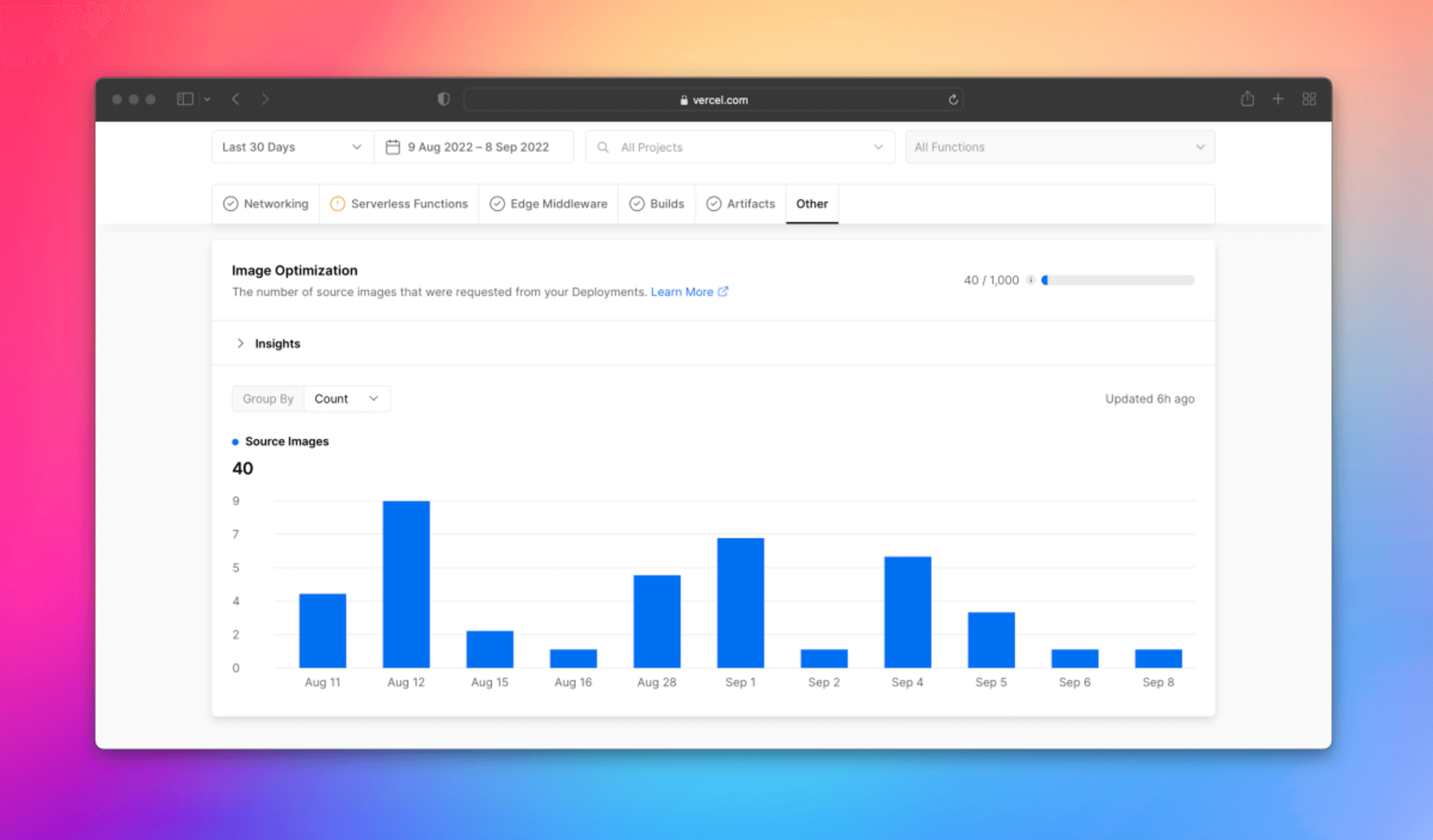Image resolution: width=1433 pixels, height=840 pixels.
Task: Open a new tab with plus icon
Action: (x=1278, y=99)
